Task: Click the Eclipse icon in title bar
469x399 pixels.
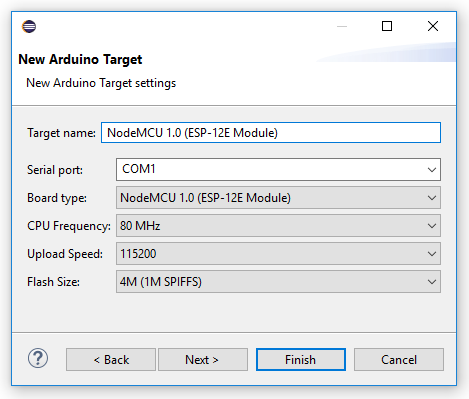Action: (29, 26)
